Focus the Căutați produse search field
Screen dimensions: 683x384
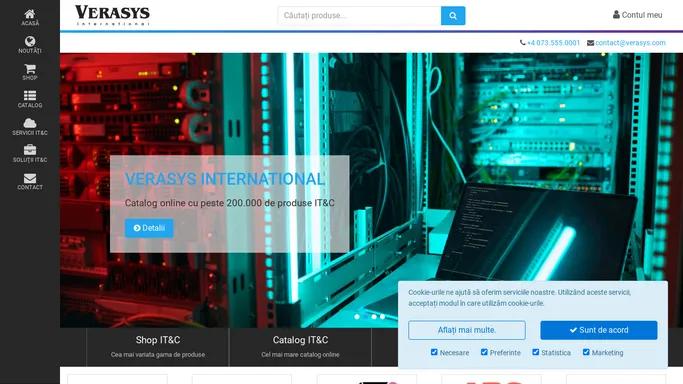(359, 16)
